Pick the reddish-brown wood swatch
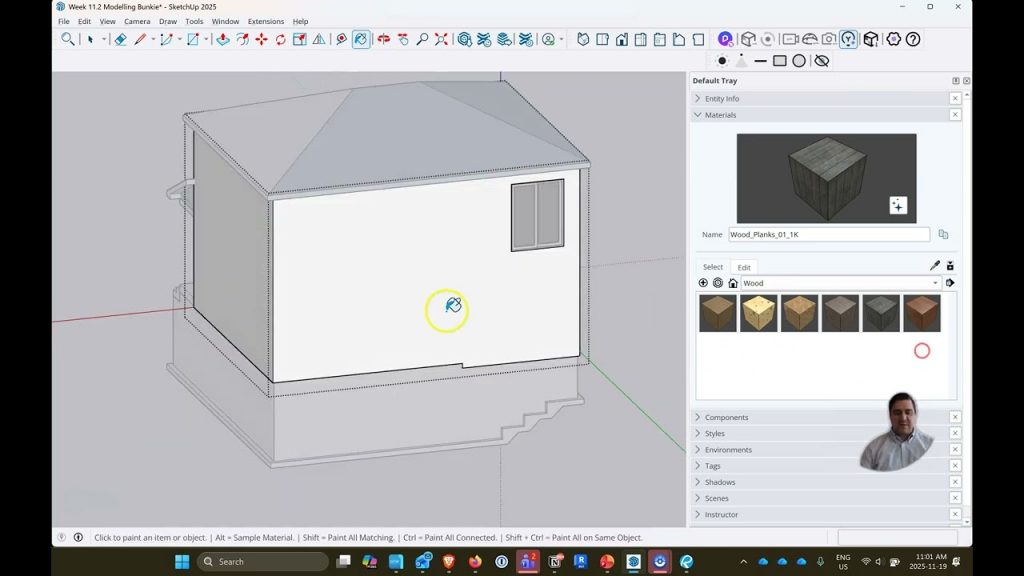This screenshot has width=1024, height=576. click(921, 313)
